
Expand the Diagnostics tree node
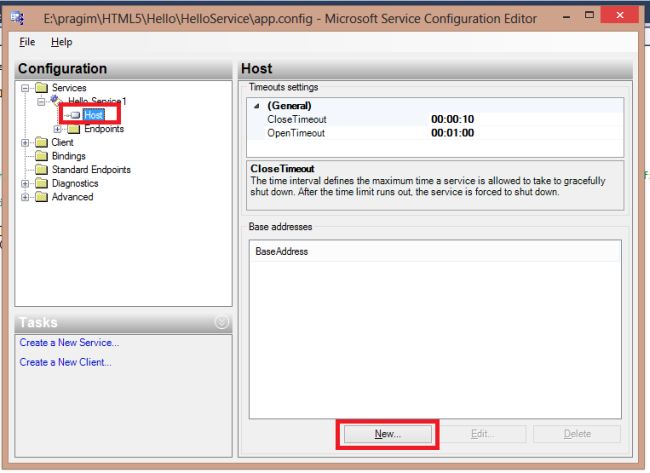25,184
